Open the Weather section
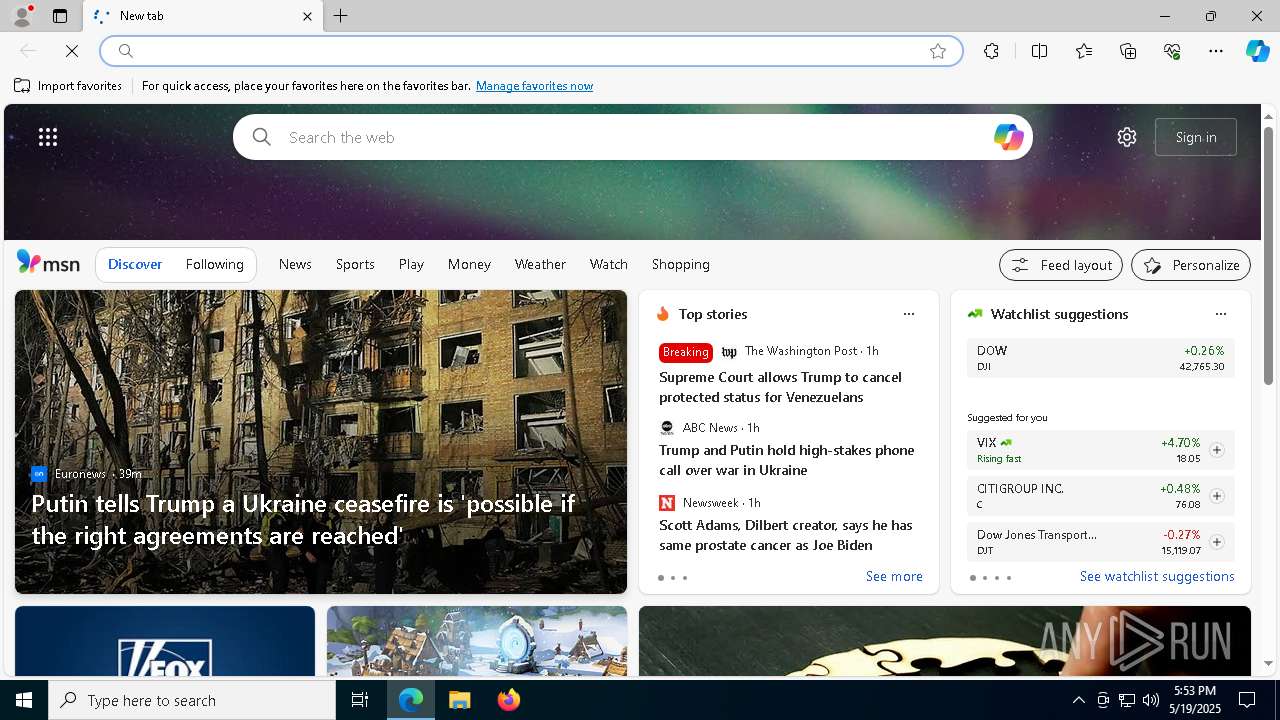 pos(540,264)
